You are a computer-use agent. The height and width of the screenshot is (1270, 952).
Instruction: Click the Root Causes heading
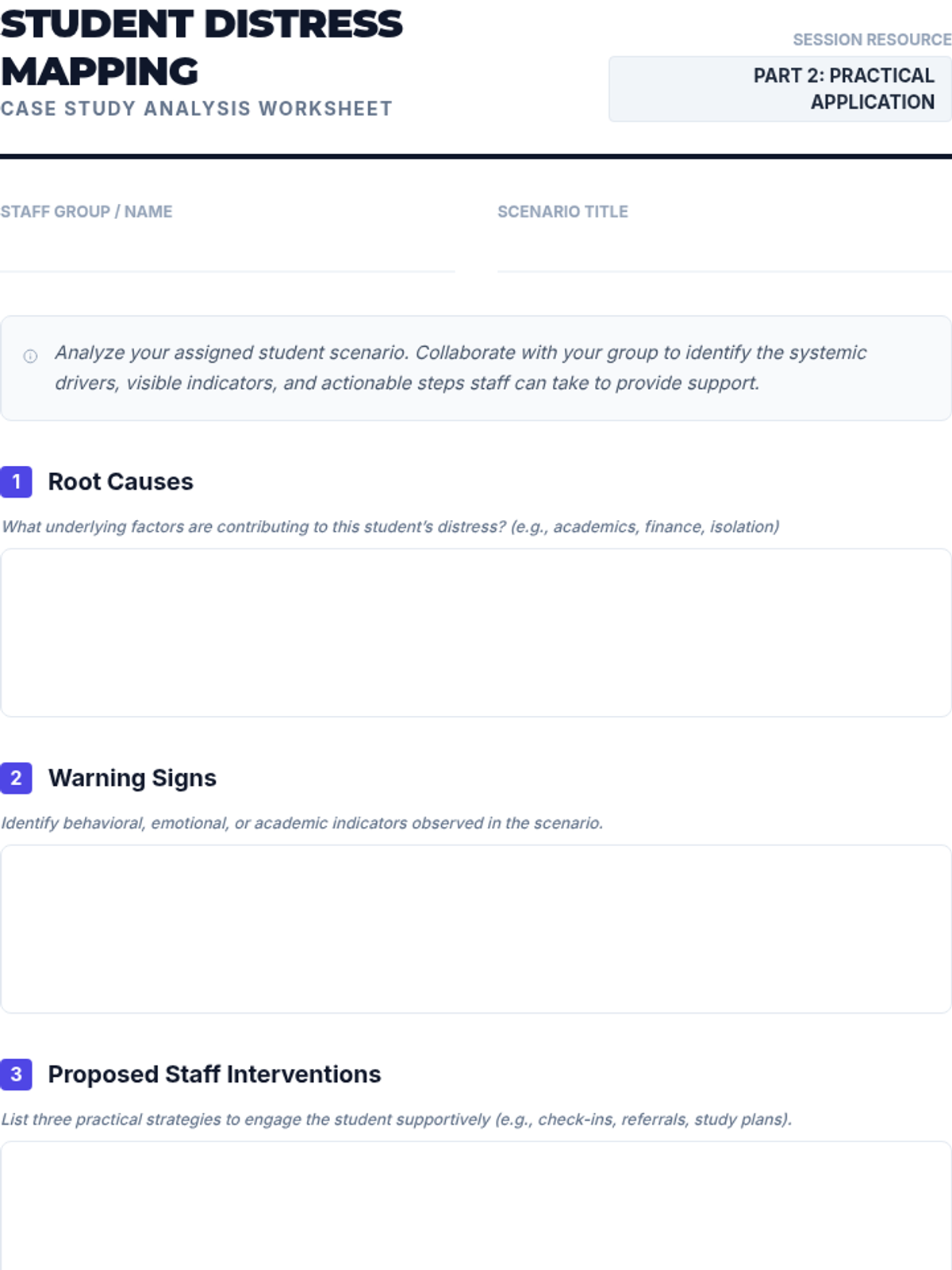click(x=121, y=482)
